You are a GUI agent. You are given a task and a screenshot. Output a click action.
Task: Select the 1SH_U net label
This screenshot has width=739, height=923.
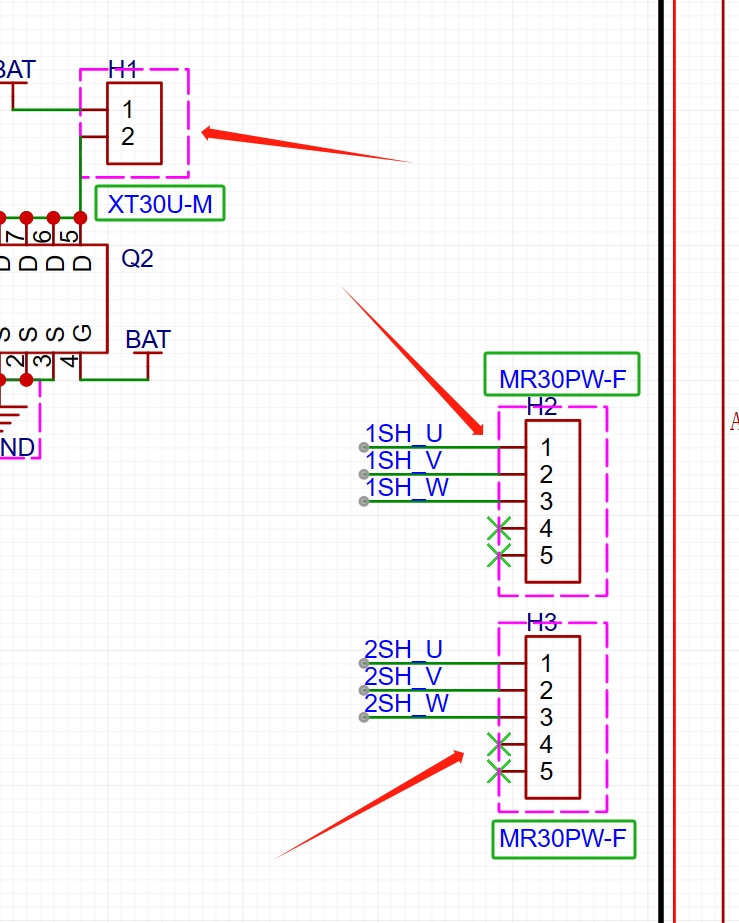[403, 434]
